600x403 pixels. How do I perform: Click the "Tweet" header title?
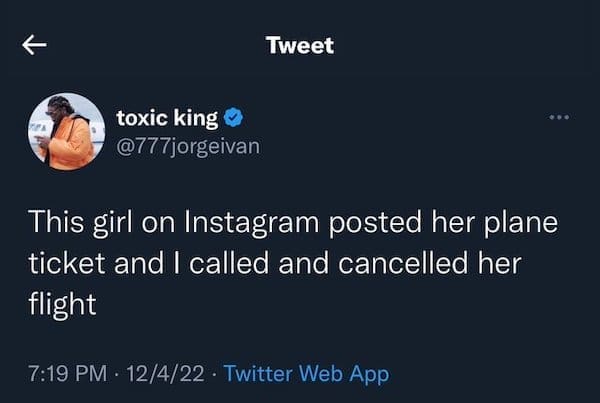[300, 45]
